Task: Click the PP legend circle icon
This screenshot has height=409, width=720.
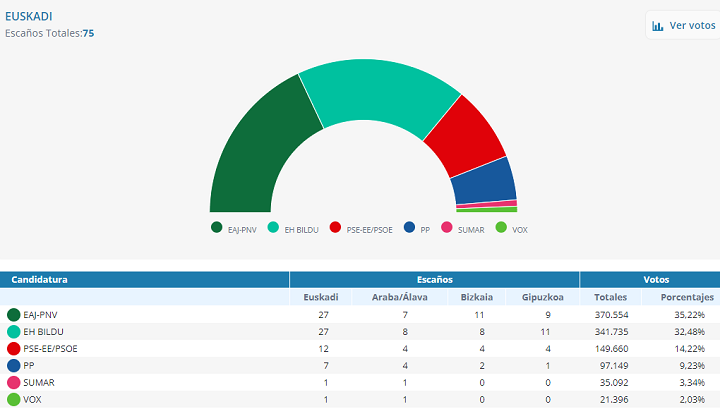Action: pyautogui.click(x=409, y=228)
